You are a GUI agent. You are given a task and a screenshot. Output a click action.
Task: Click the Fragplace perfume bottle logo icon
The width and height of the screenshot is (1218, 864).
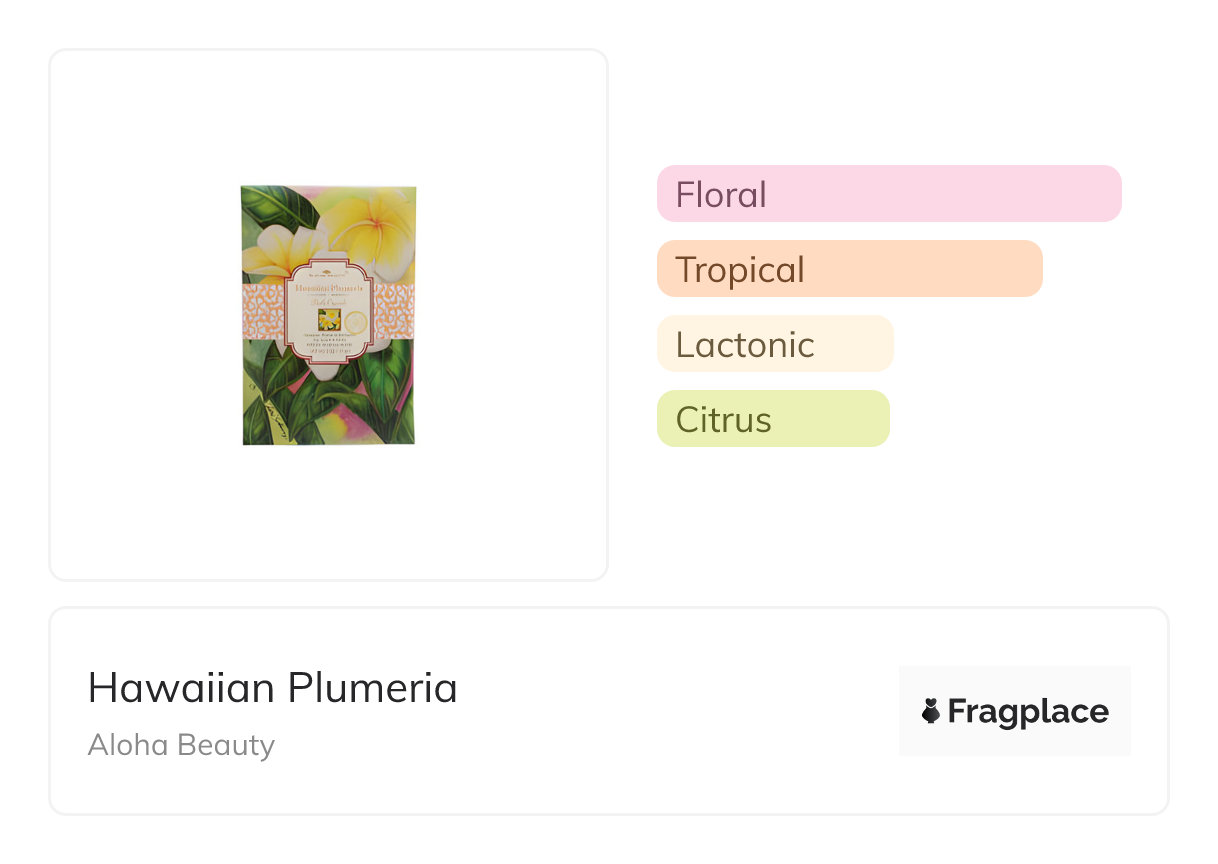[x=931, y=711]
